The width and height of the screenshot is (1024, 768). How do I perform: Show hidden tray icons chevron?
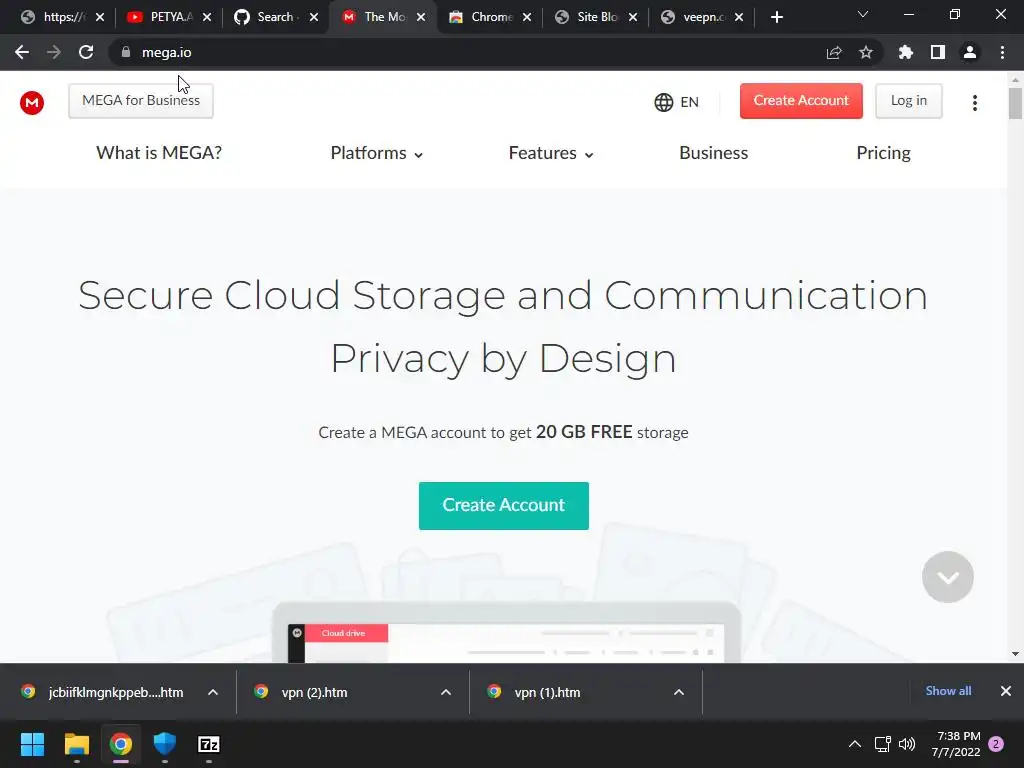tap(854, 744)
